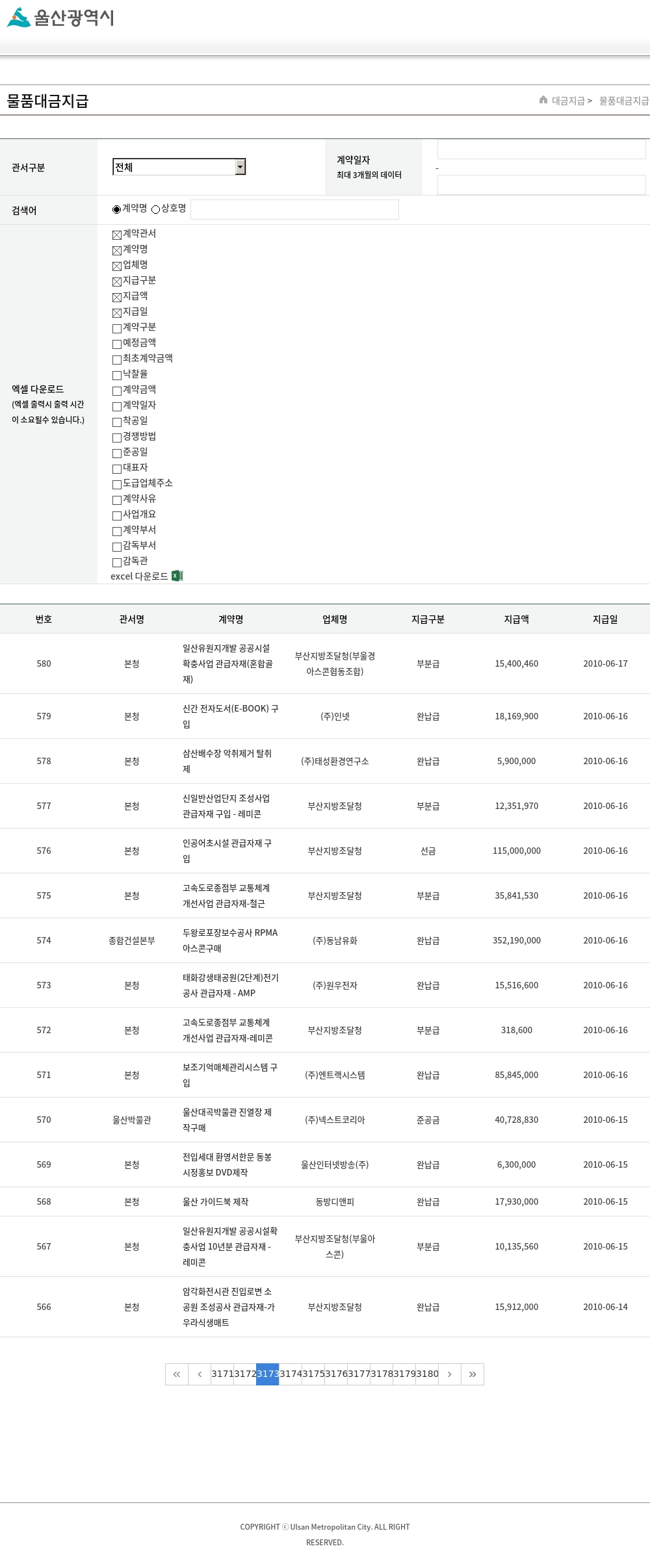Click the 지급액 column header
This screenshot has height=1568, width=650.
tap(516, 619)
